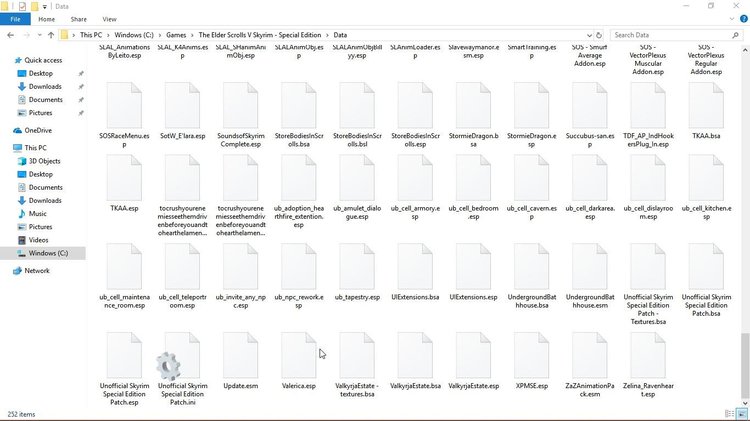Select the Valerica.esp file
Viewport: 750px width, 421px height.
(299, 361)
